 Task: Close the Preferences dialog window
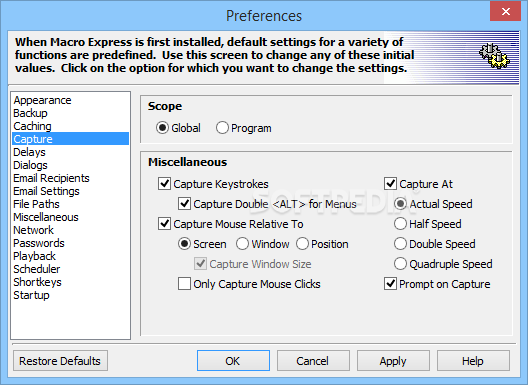point(505,11)
